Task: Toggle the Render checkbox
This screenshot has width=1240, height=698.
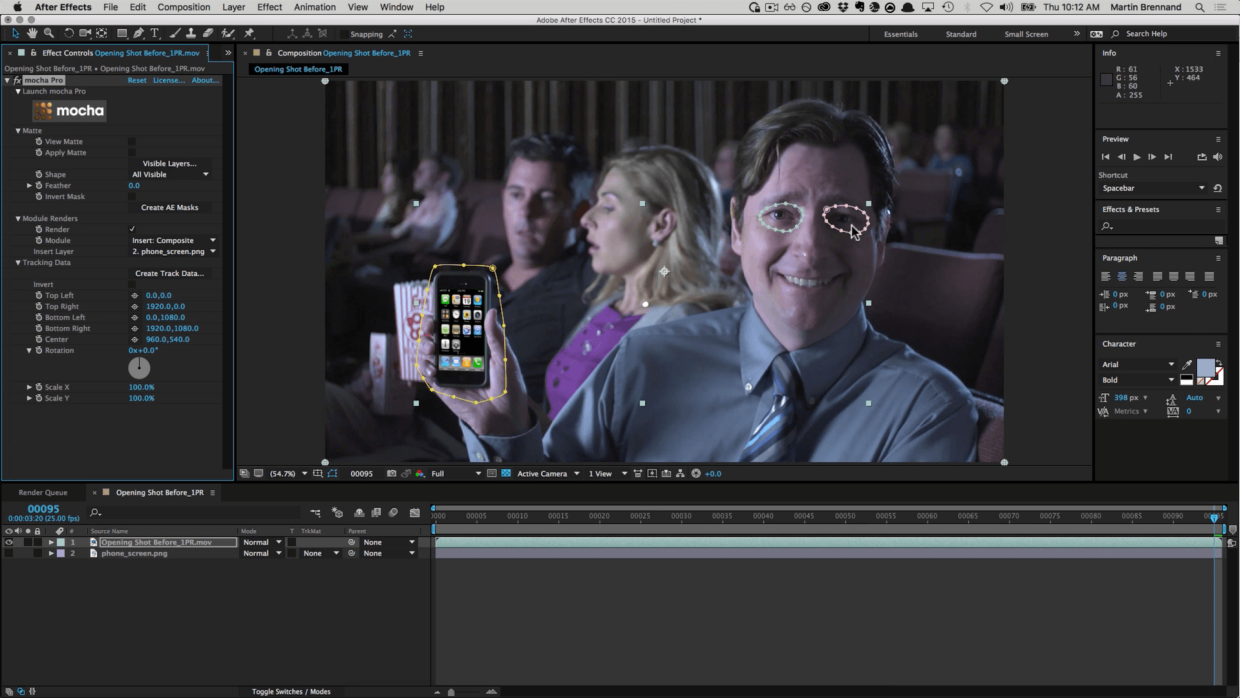Action: tap(132, 230)
